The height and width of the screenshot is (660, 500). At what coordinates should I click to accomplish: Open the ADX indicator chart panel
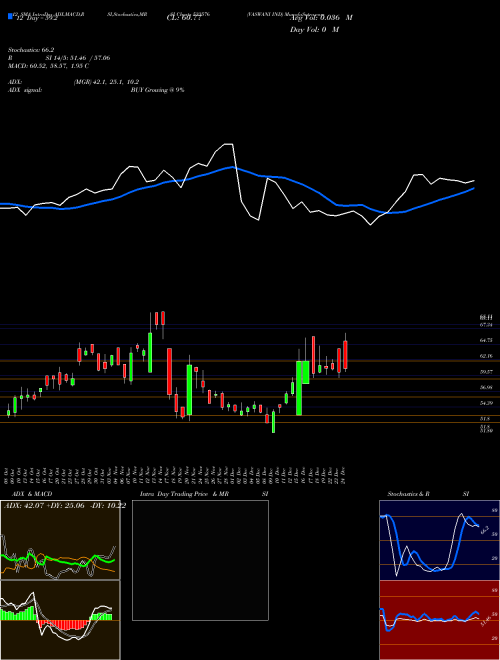point(60,540)
